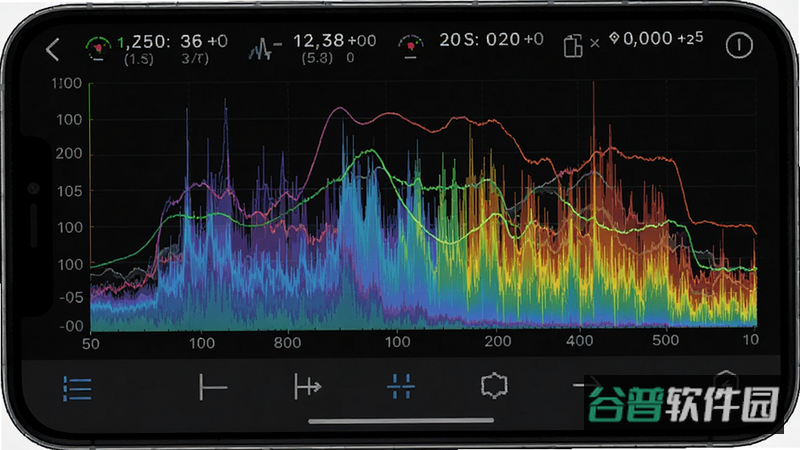Tap the 1,250: 36 +0 readout

pyautogui.click(x=172, y=41)
